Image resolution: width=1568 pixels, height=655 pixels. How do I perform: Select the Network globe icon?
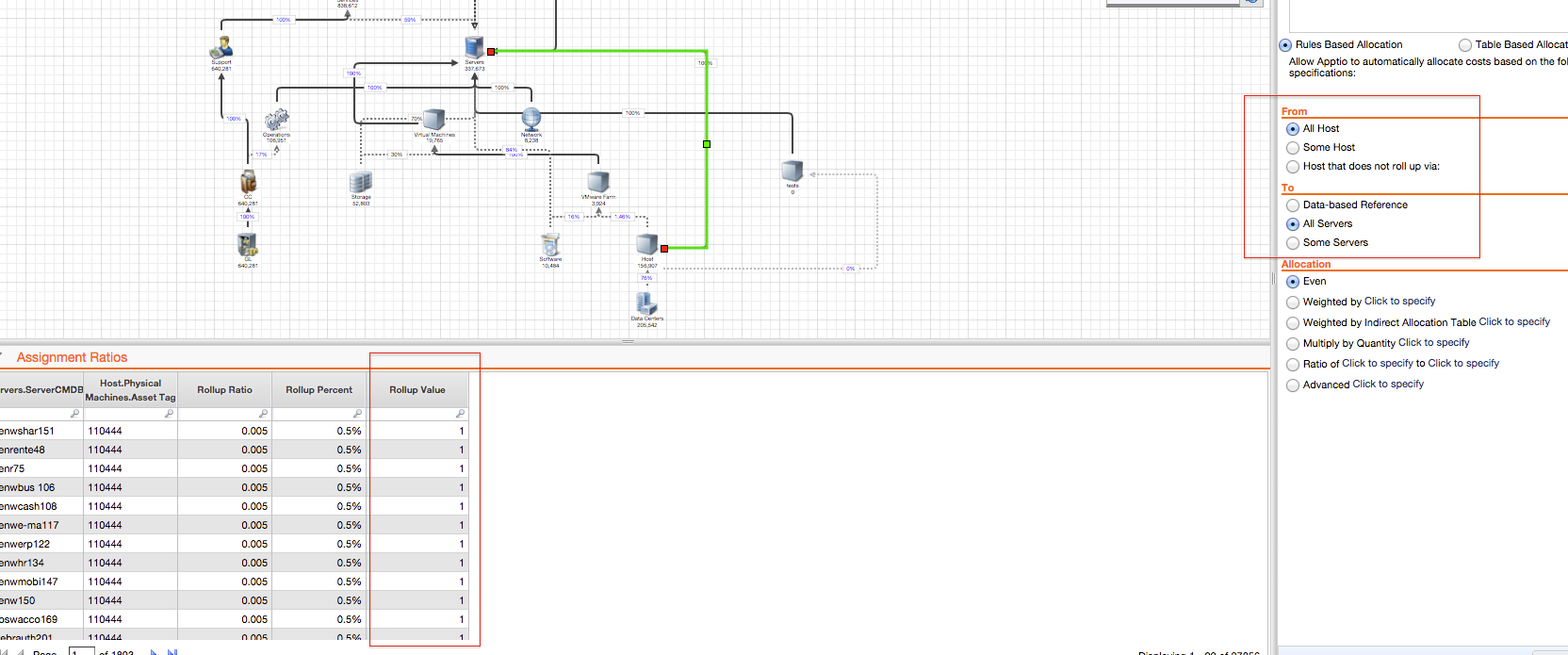[x=531, y=120]
